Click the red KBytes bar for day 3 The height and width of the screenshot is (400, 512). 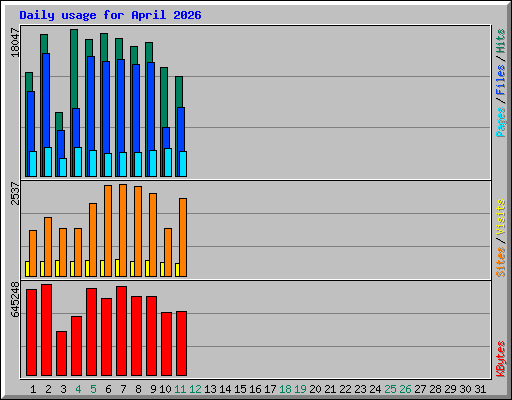pyautogui.click(x=61, y=353)
